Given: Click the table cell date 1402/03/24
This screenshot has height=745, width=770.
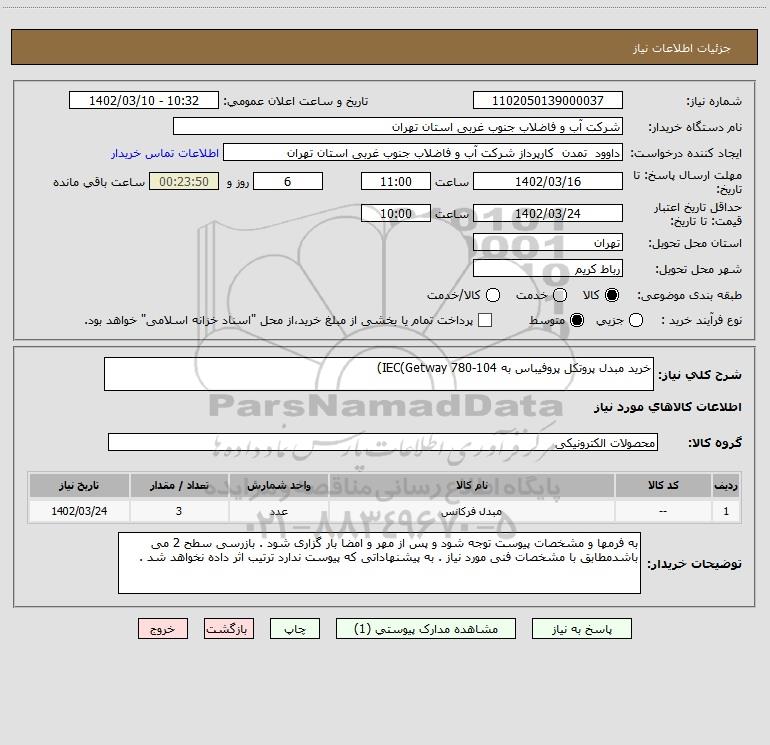Looking at the screenshot, I should tap(79, 511).
